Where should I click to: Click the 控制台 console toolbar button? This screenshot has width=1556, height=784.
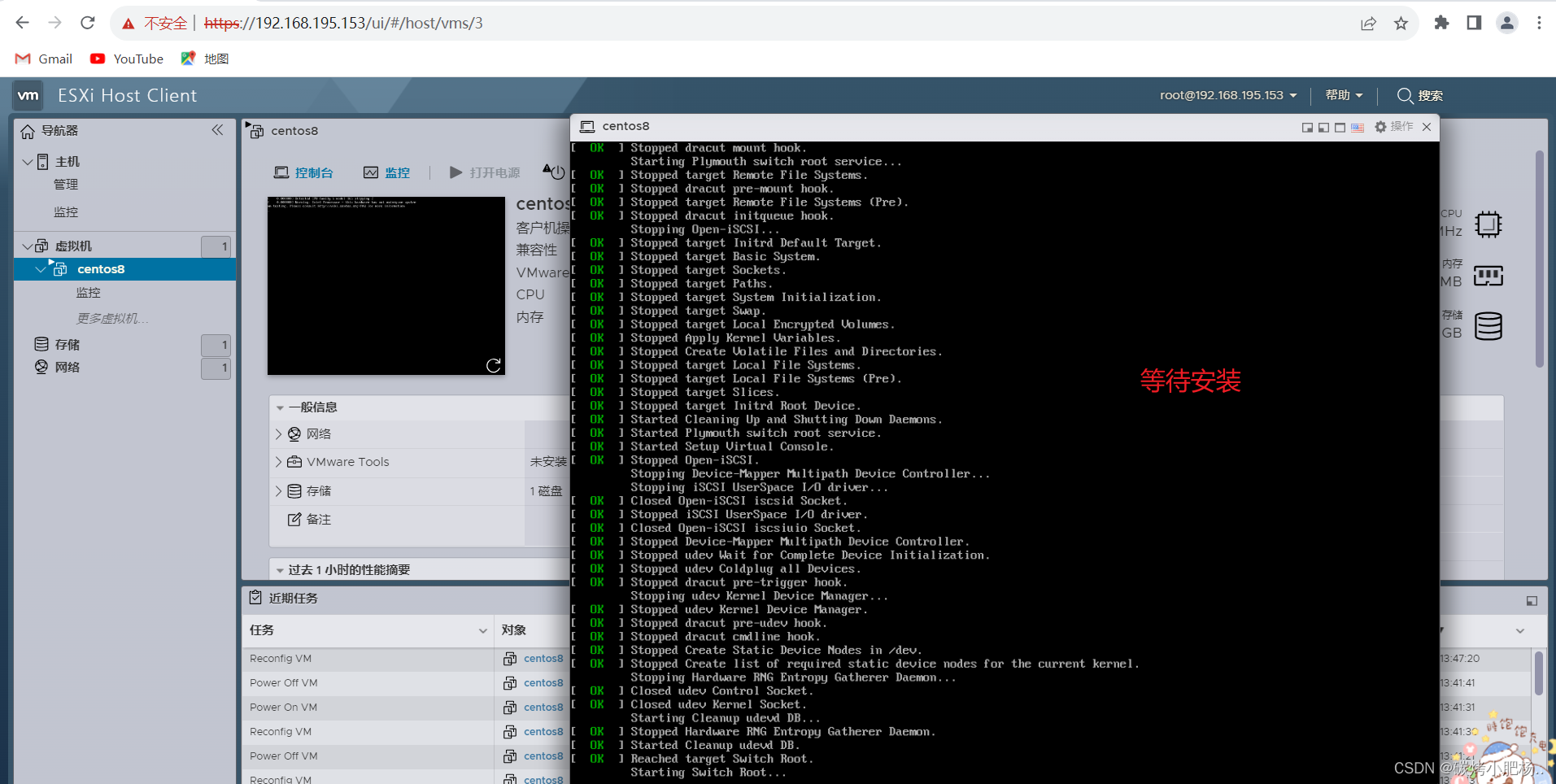tap(303, 172)
